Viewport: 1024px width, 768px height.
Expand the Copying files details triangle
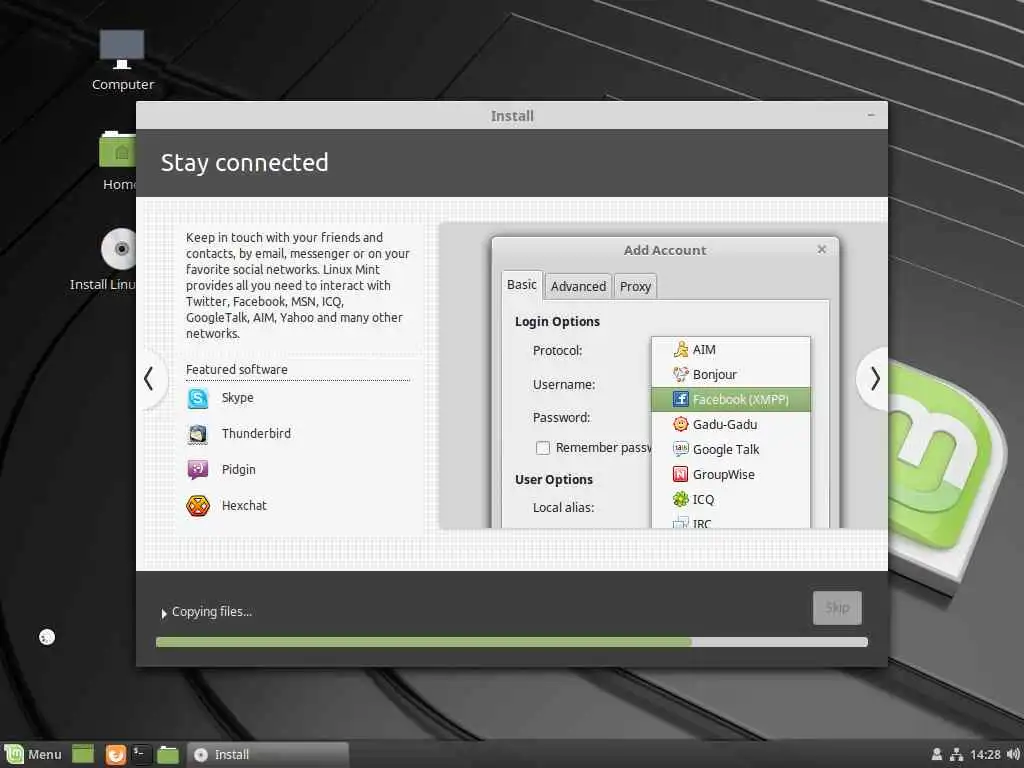coord(163,613)
